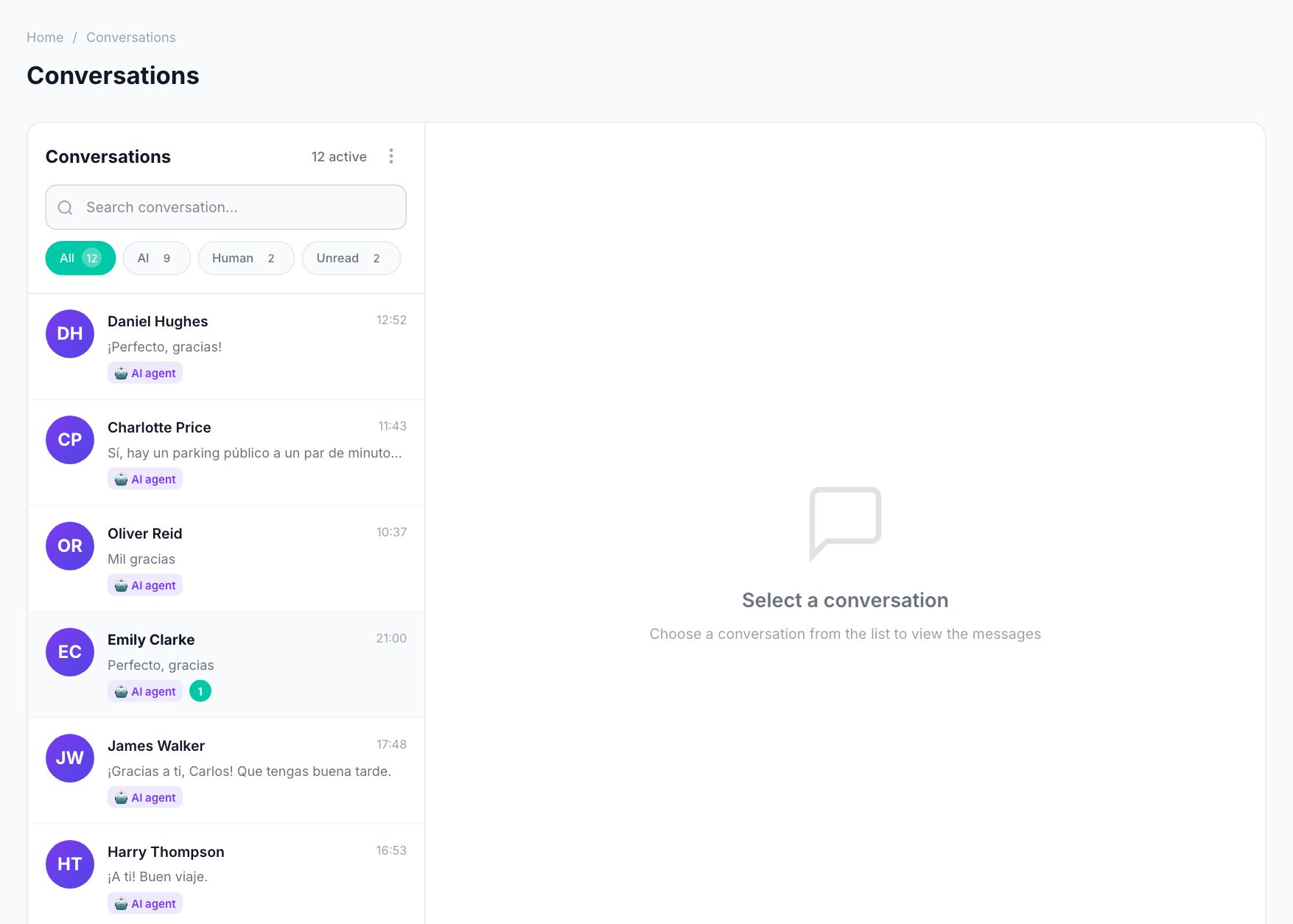The height and width of the screenshot is (924, 1293).
Task: Click the HT avatar for Harry Thompson
Action: click(70, 864)
